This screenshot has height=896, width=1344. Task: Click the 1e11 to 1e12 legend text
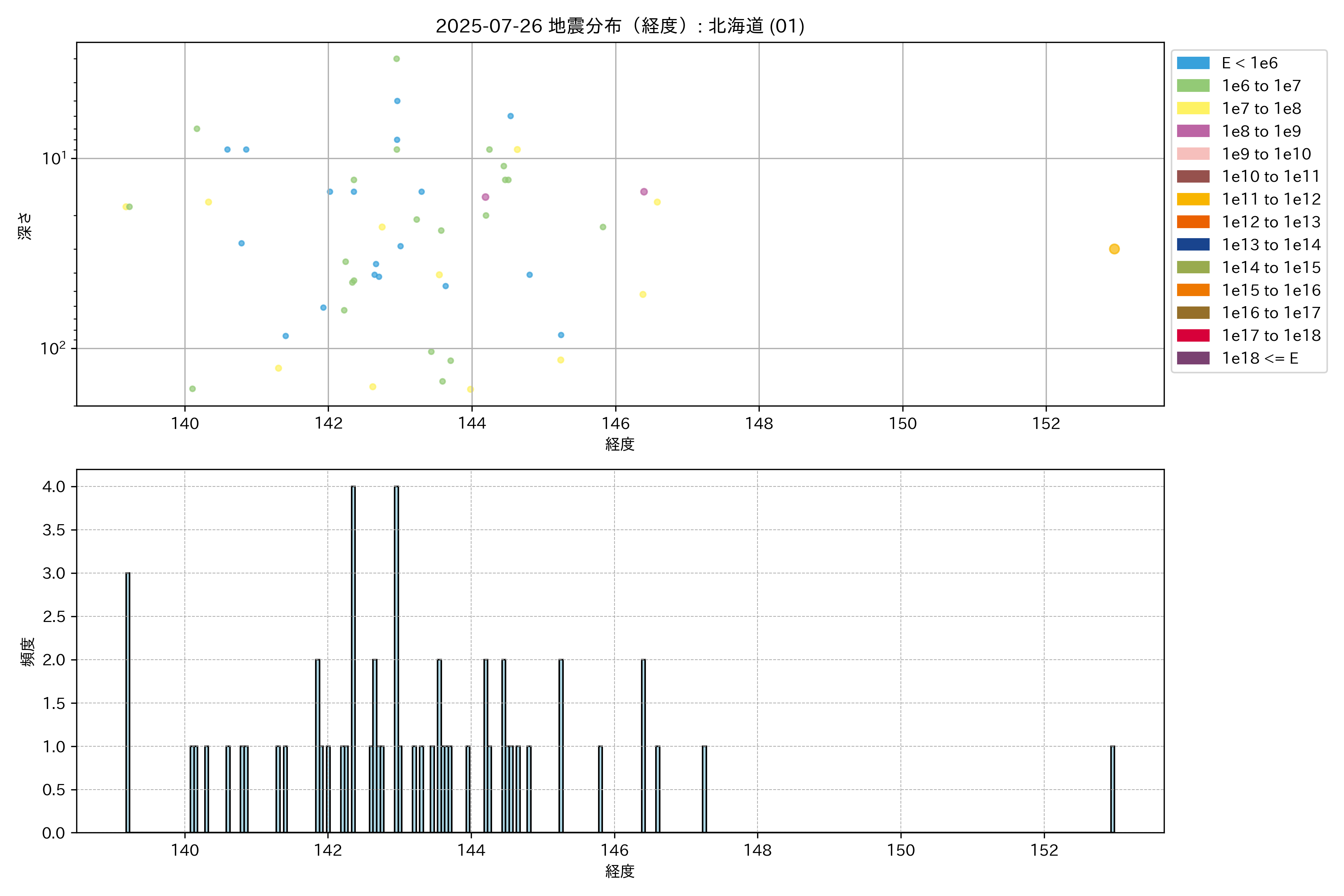(1271, 199)
